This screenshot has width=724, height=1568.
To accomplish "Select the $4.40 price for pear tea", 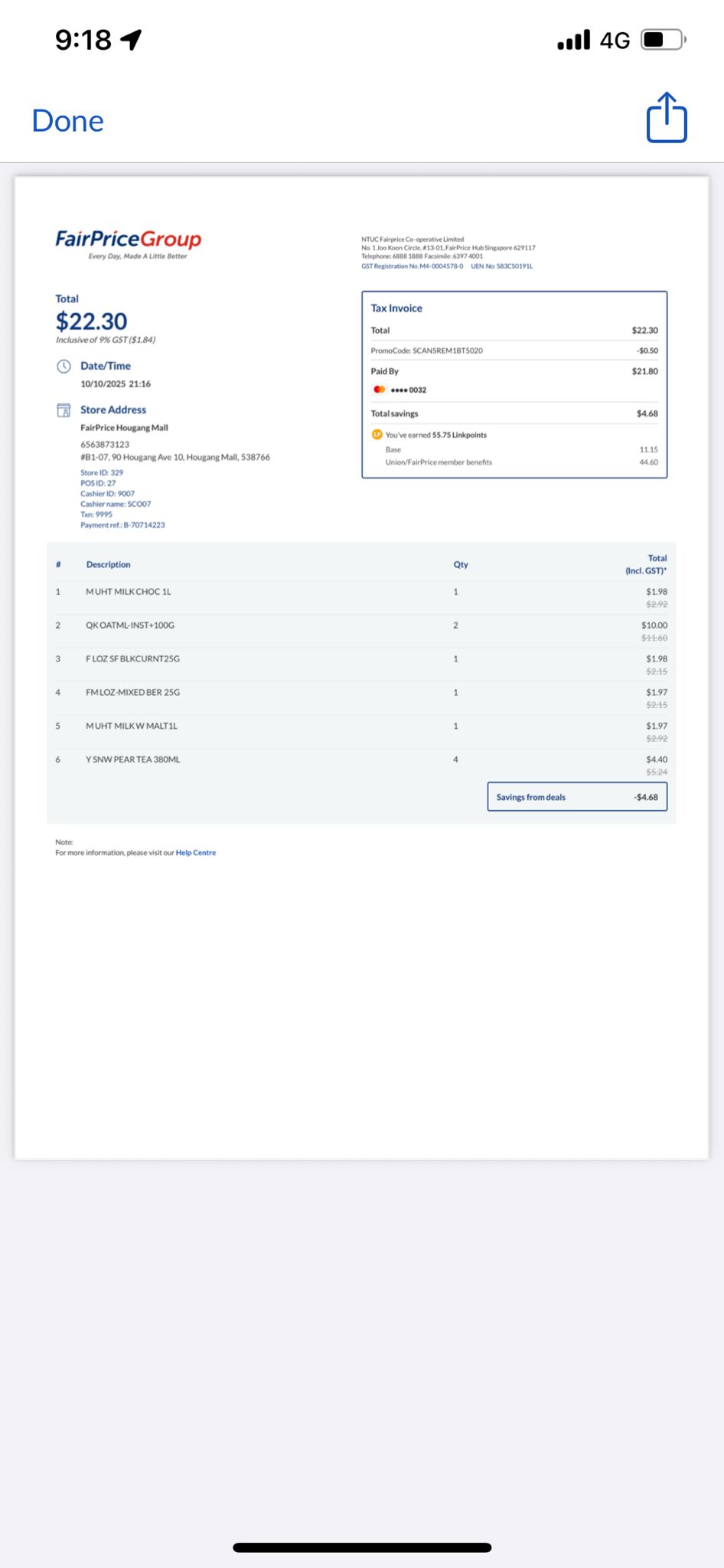I will click(657, 759).
